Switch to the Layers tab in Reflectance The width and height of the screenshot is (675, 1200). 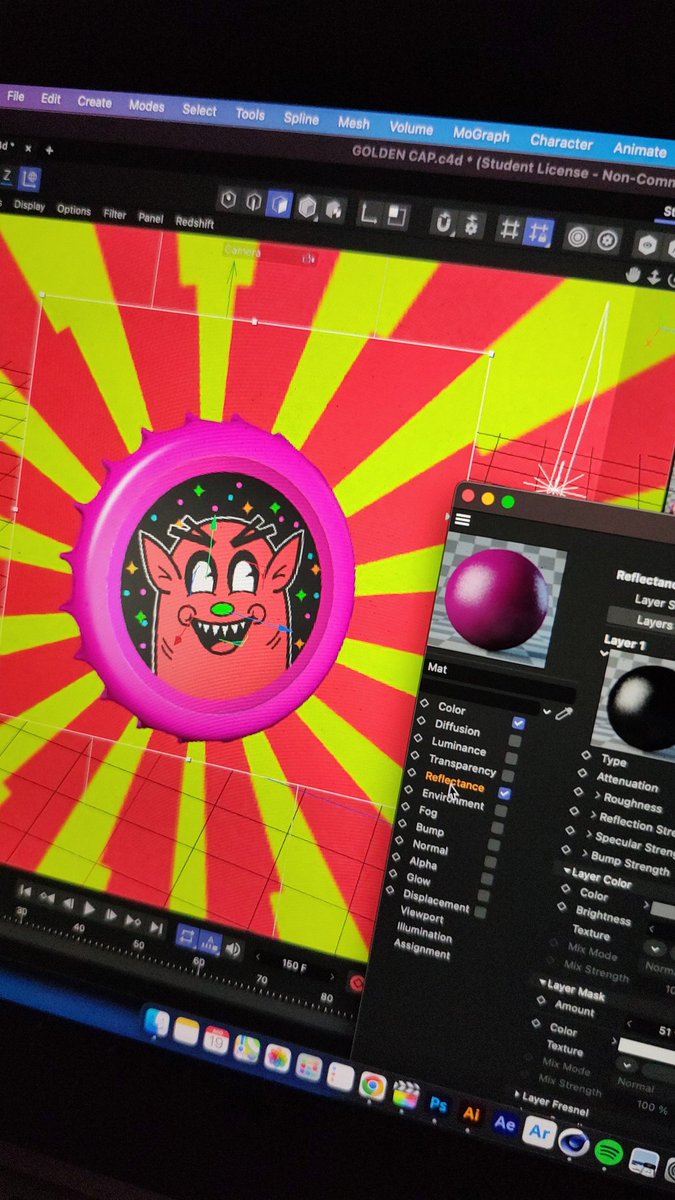tap(654, 623)
